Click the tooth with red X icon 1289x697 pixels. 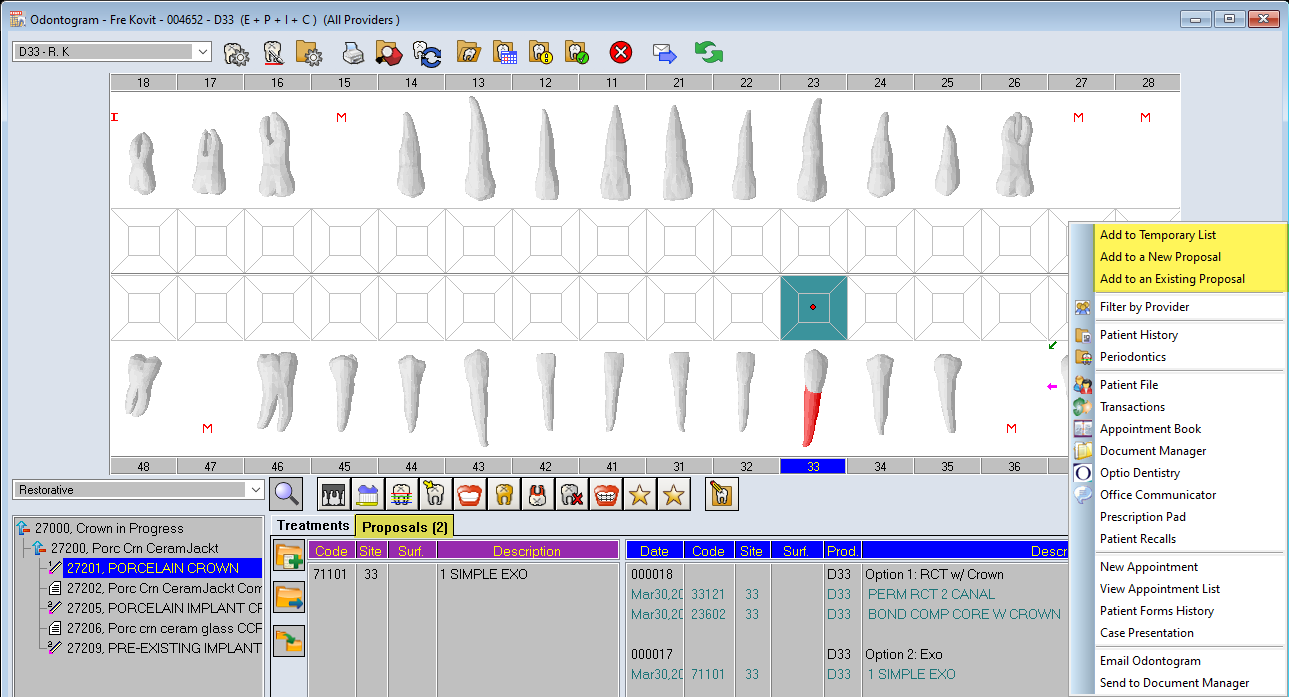pyautogui.click(x=571, y=494)
